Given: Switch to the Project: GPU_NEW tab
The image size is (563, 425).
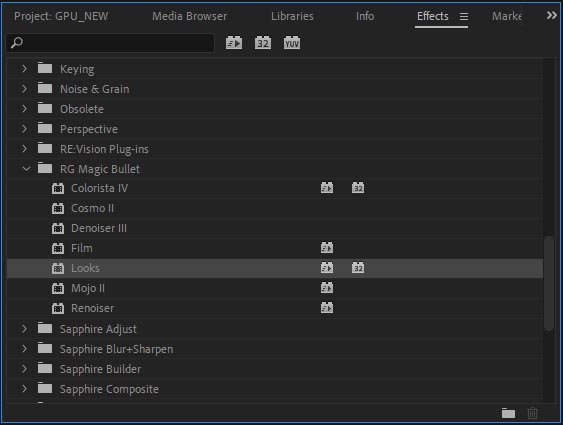Looking at the screenshot, I should tap(61, 16).
